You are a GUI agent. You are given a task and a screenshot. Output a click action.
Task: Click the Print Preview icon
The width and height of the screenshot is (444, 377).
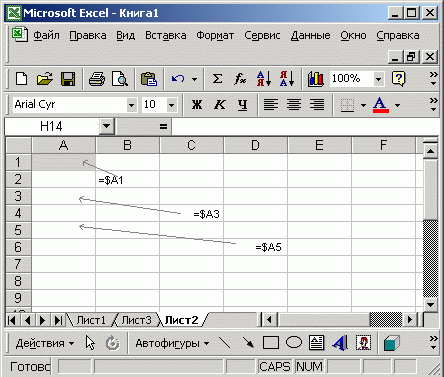coord(120,79)
